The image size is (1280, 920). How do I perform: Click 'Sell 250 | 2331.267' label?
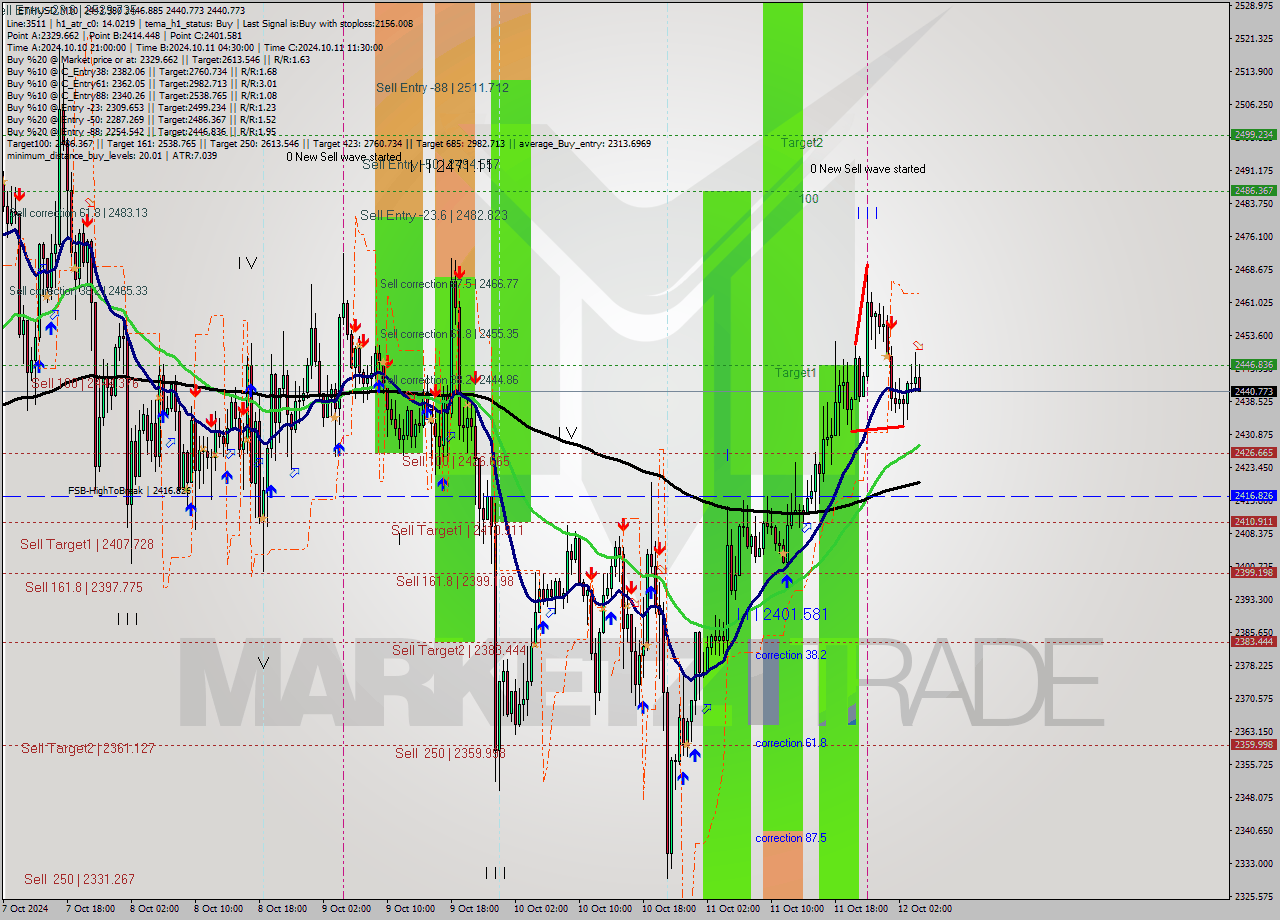[79, 879]
